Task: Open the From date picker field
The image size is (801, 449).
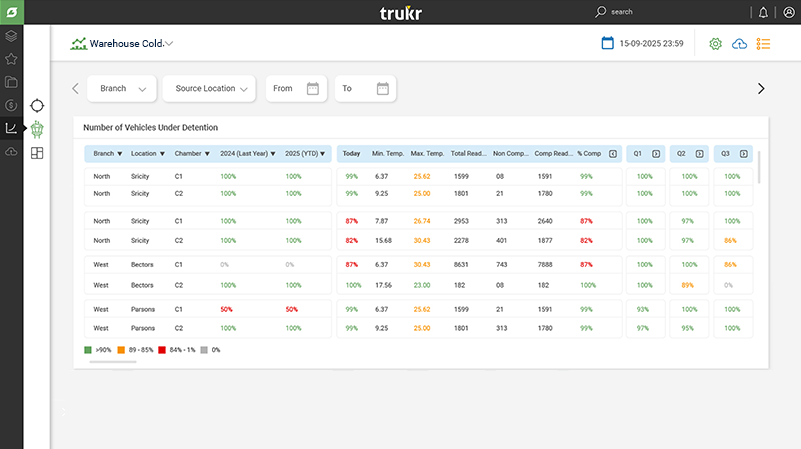Action: (296, 89)
